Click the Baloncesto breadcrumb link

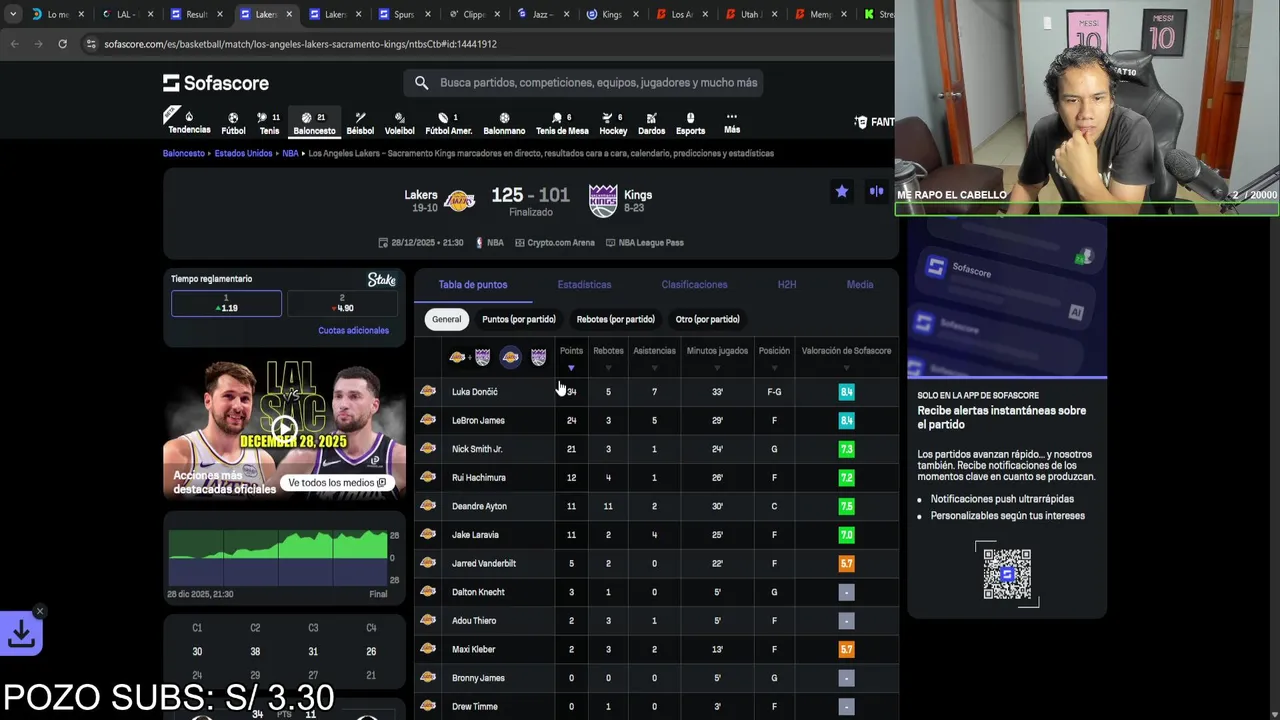184,154
